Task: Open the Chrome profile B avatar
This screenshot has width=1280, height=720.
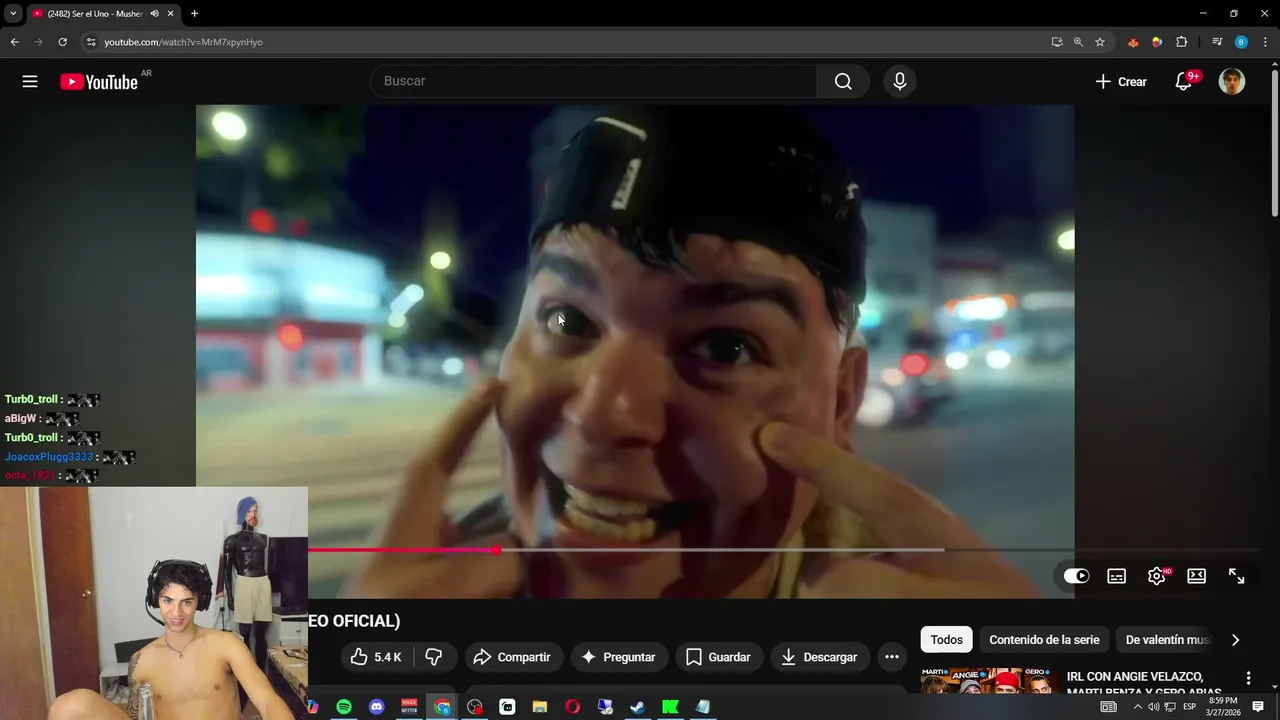Action: [x=1241, y=42]
